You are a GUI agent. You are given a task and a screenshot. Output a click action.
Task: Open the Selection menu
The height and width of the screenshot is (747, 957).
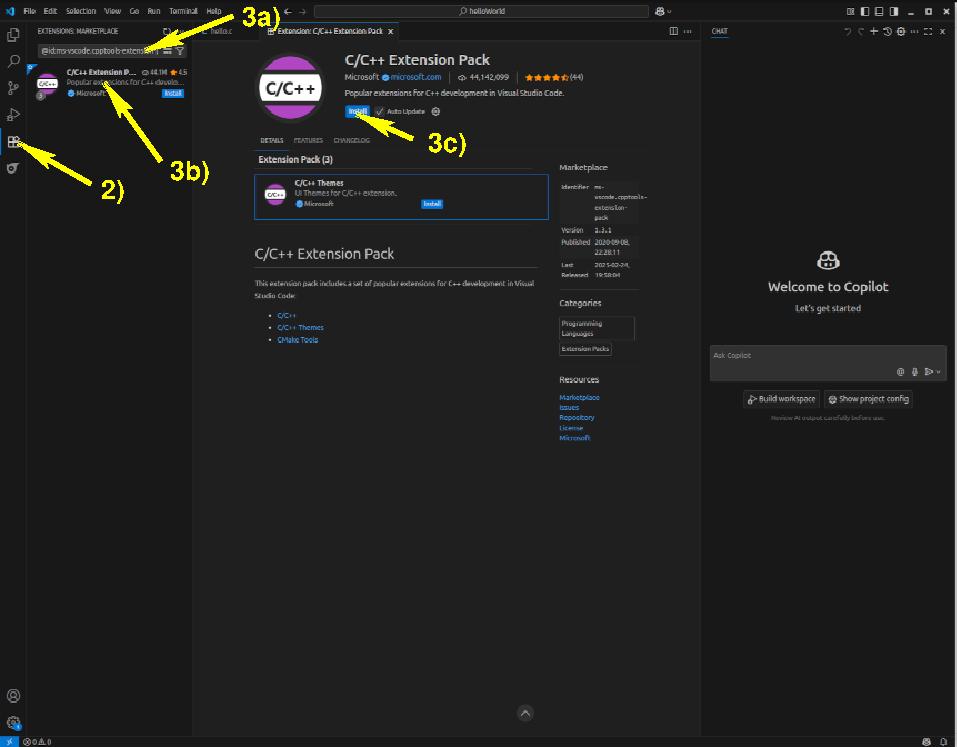(x=81, y=11)
